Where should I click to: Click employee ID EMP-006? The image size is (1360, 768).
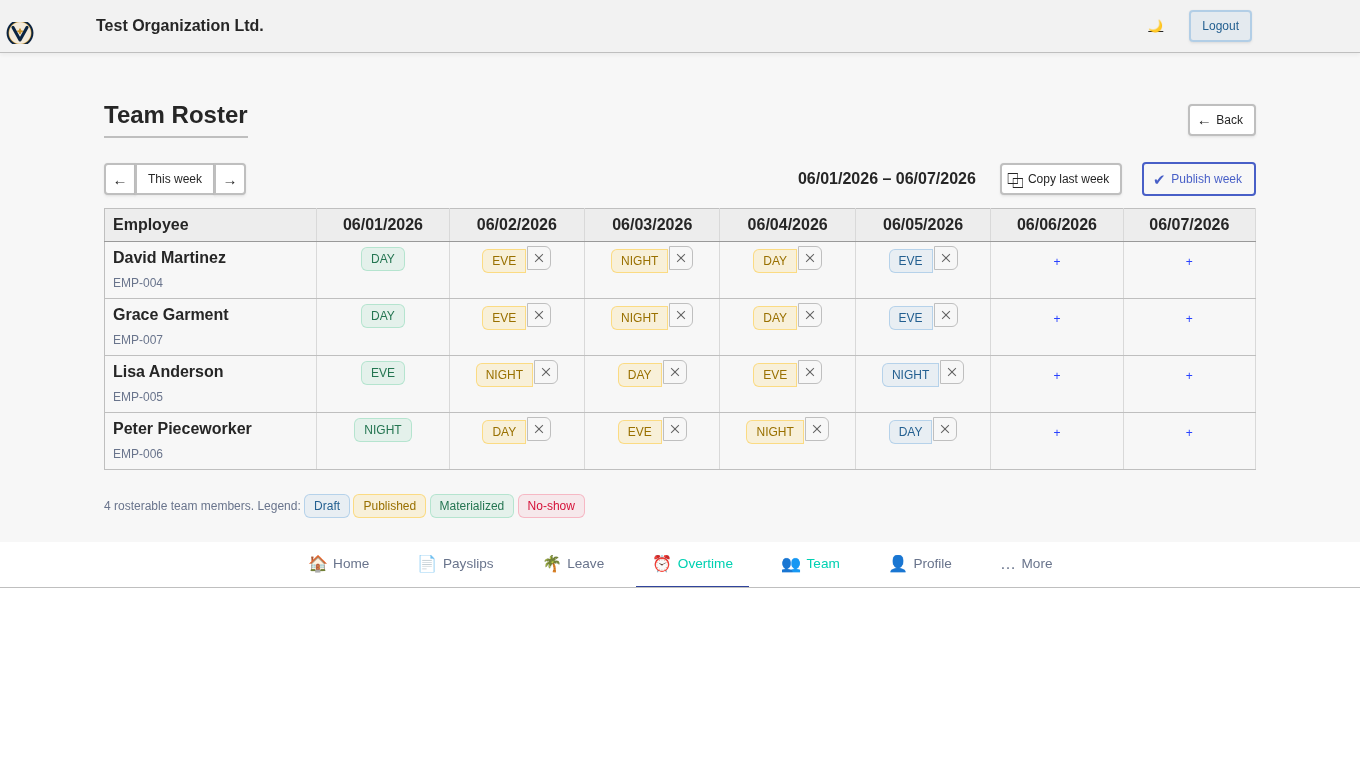point(138,454)
